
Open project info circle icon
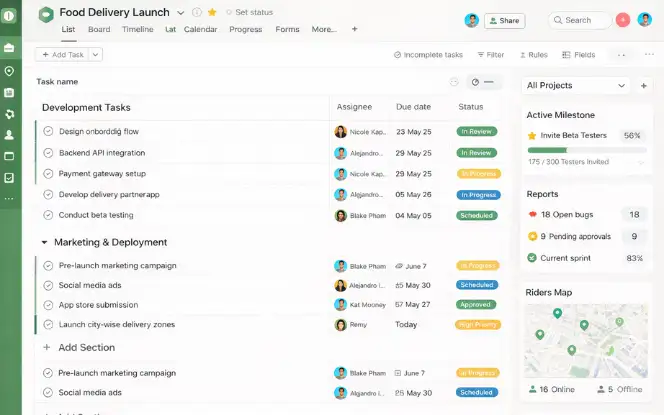196,12
